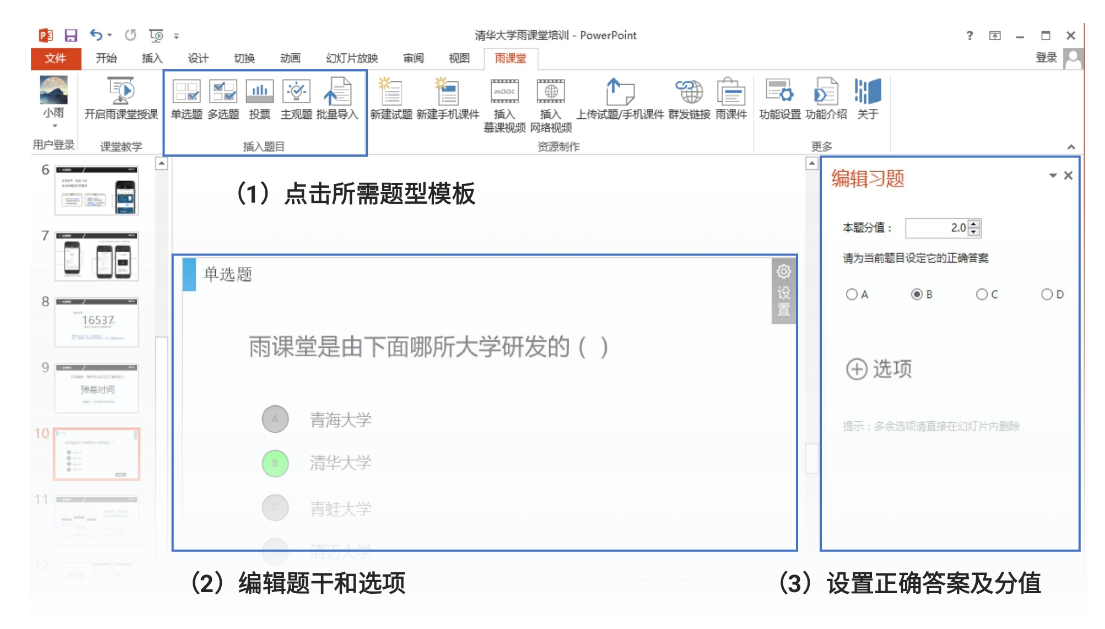The width and height of the screenshot is (1105, 629).
Task: Open 雨课件 courseware icon
Action: (x=731, y=99)
